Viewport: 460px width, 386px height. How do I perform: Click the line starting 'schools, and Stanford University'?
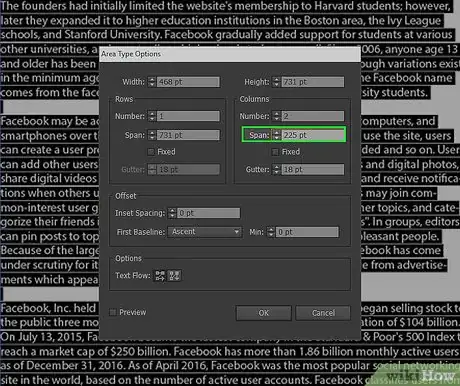[227, 35]
